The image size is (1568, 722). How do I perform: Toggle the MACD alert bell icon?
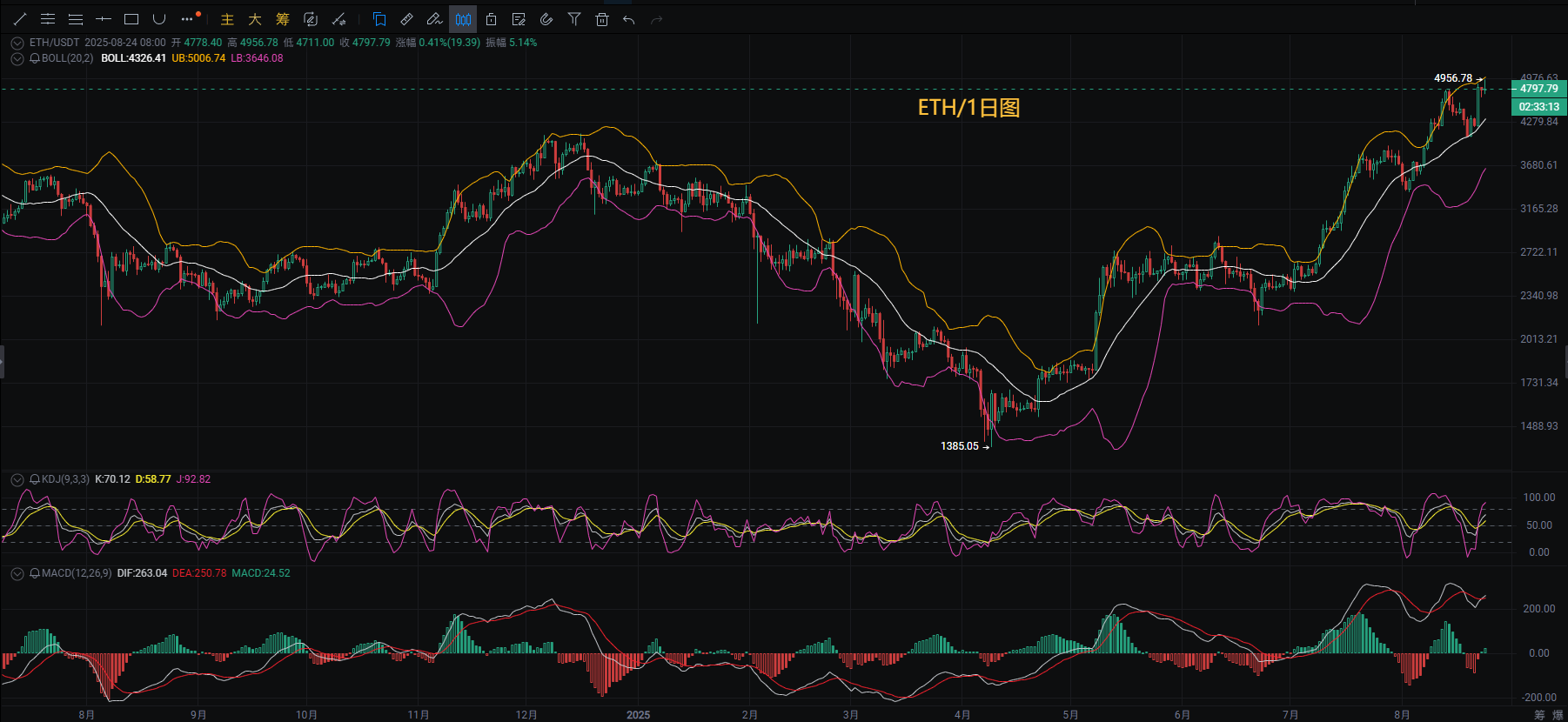click(x=35, y=573)
